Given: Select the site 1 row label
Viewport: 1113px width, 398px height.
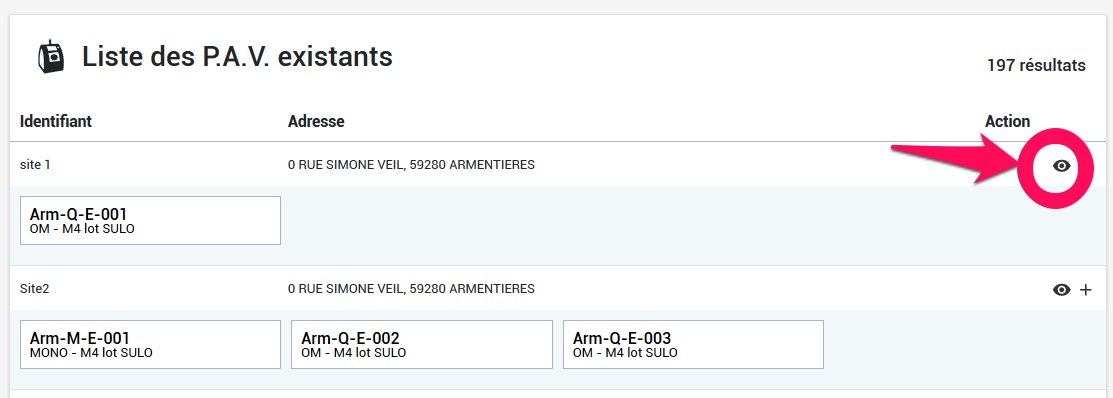Looking at the screenshot, I should pos(35,165).
